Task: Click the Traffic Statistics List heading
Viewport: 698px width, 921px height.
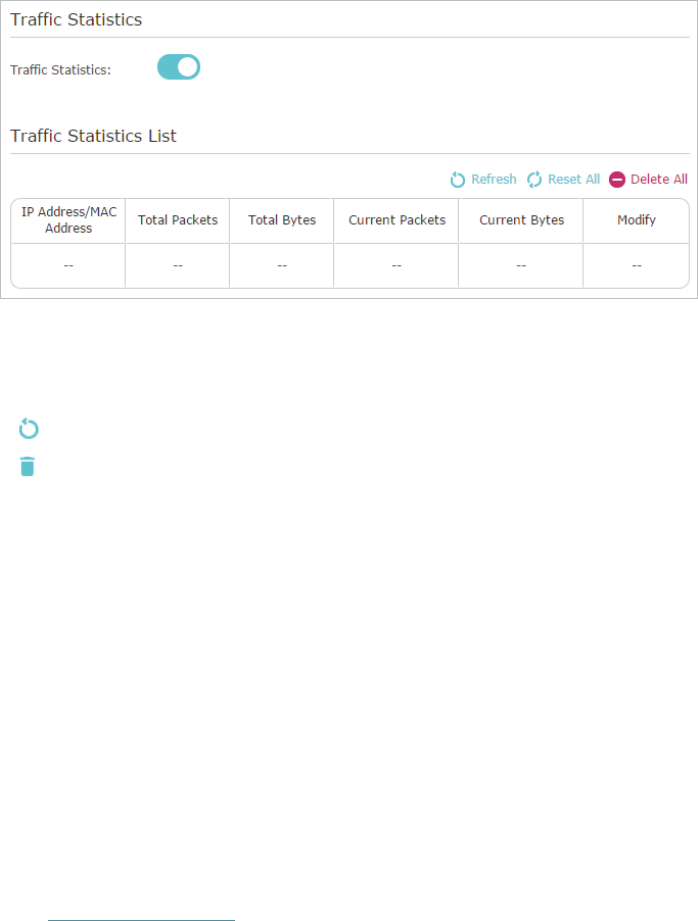Action: coord(93,136)
